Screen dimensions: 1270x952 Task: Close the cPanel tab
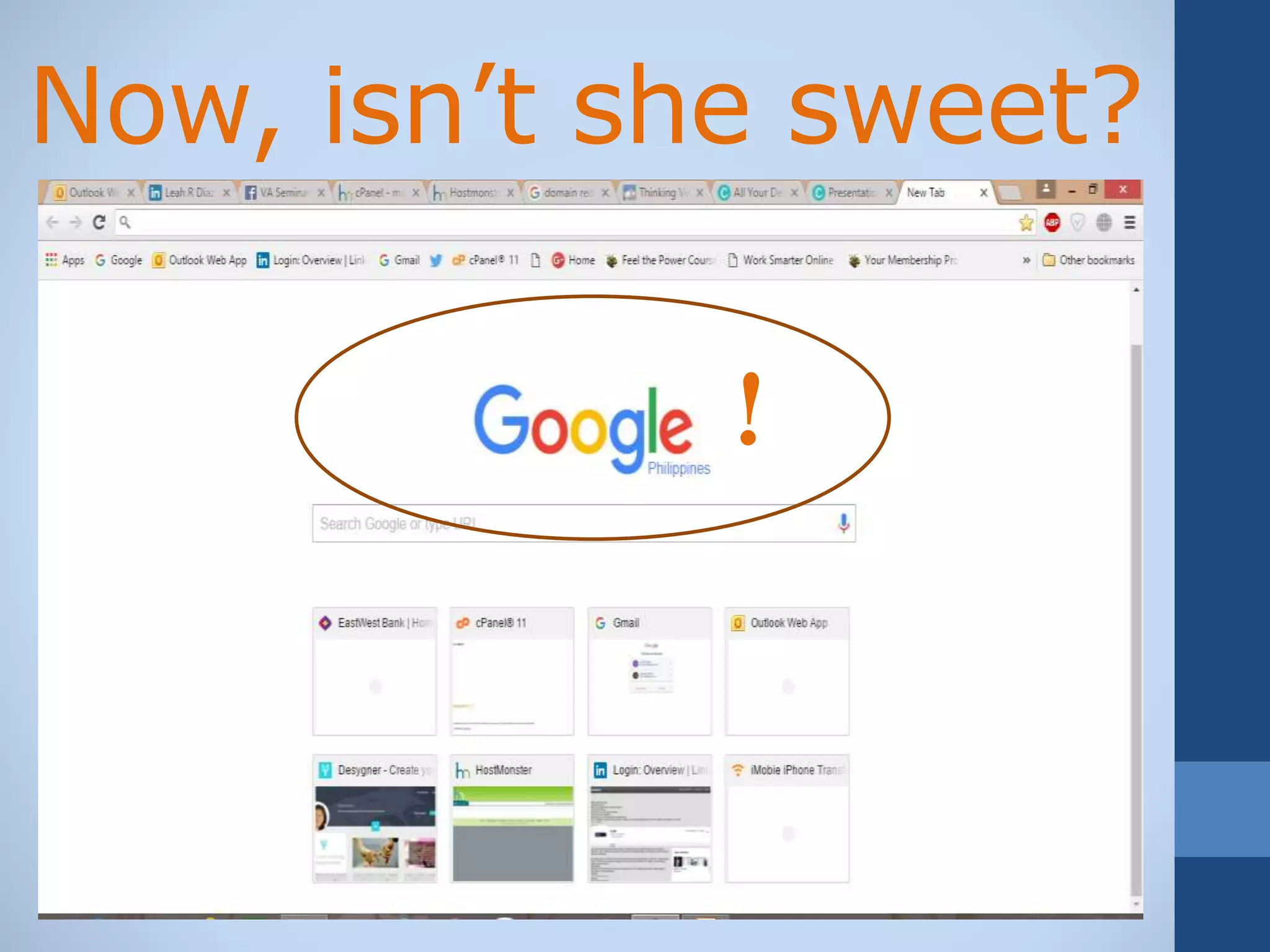pos(415,193)
